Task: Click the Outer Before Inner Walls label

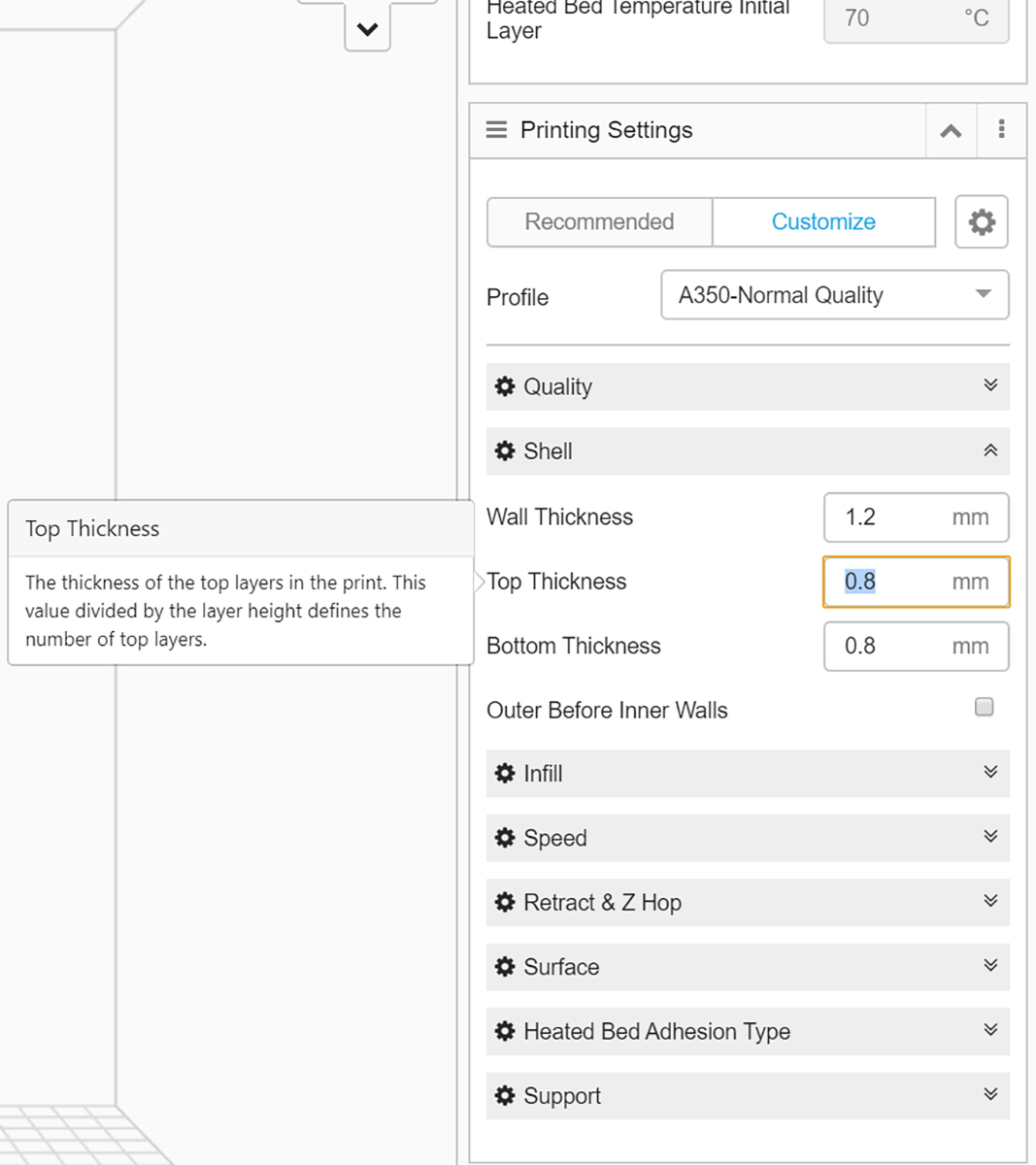Action: [607, 711]
